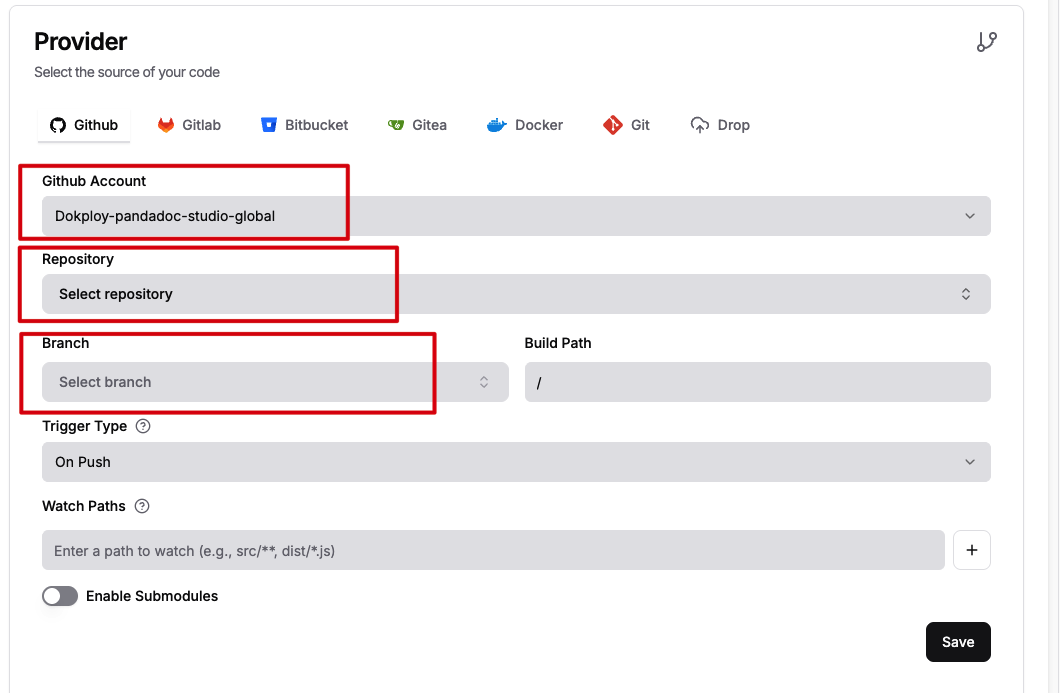Open the Select repository combo box
The image size is (1060, 693).
(516, 294)
